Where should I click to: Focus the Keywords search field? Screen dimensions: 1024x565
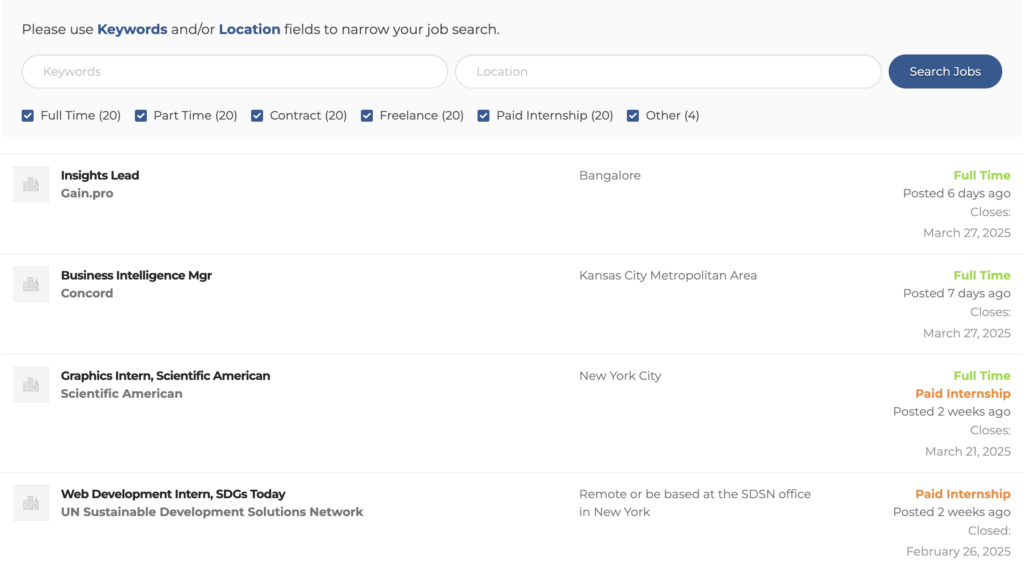point(235,72)
